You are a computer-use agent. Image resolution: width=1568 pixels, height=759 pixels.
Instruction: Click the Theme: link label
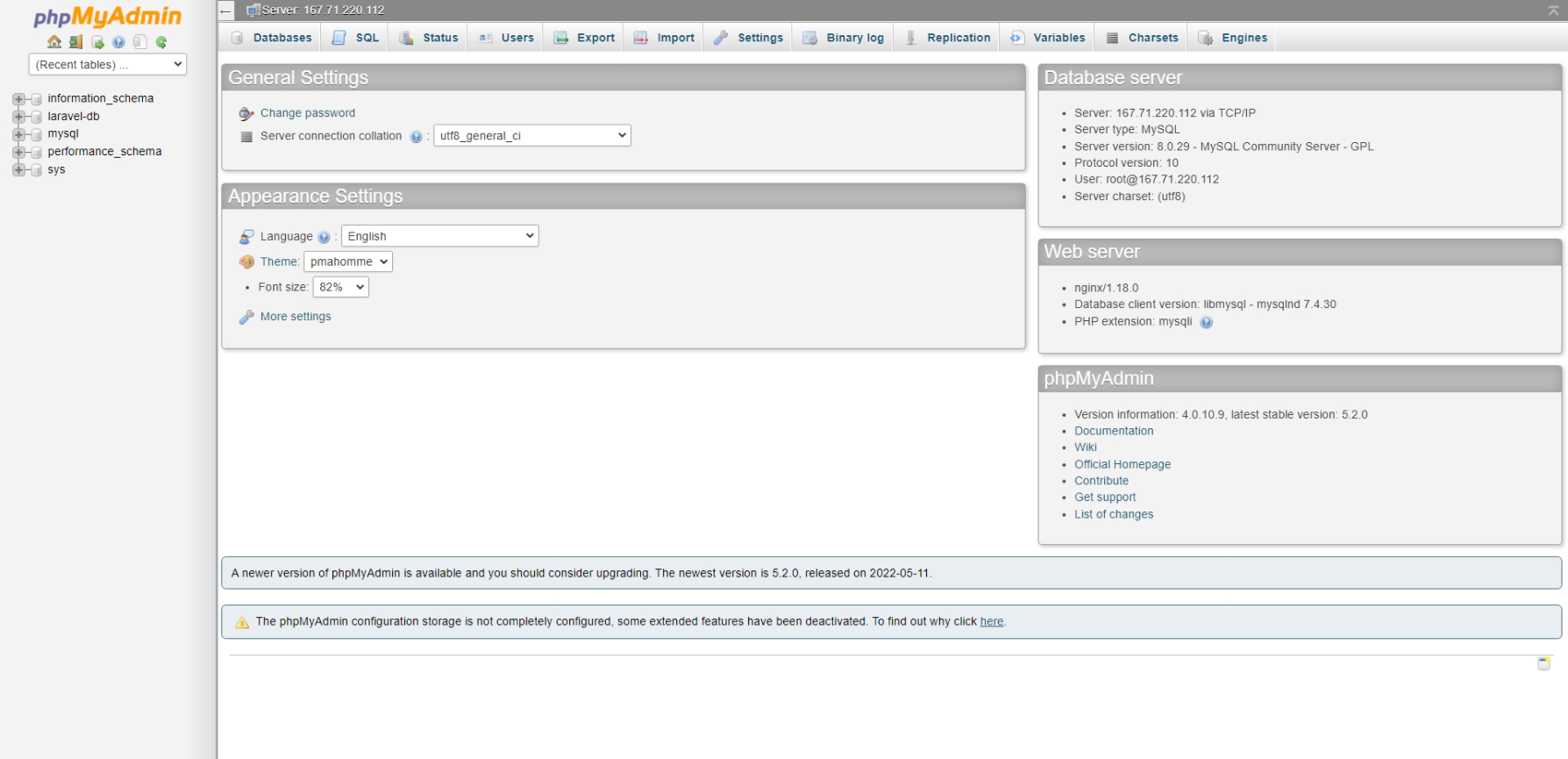pyautogui.click(x=280, y=261)
